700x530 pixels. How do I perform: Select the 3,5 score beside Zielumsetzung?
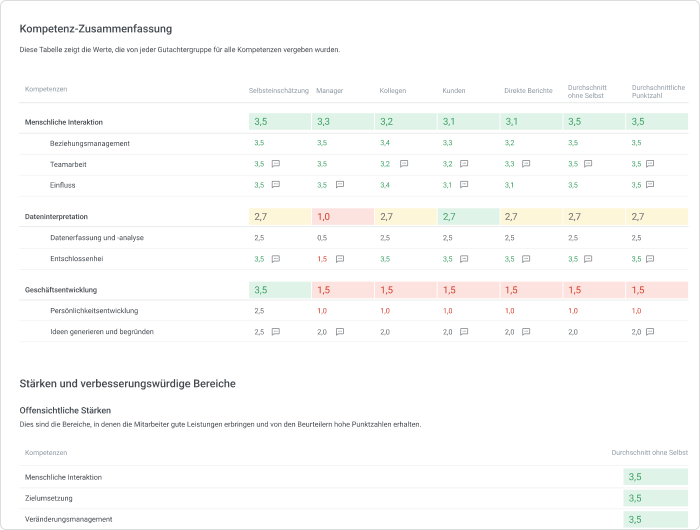click(x=655, y=498)
